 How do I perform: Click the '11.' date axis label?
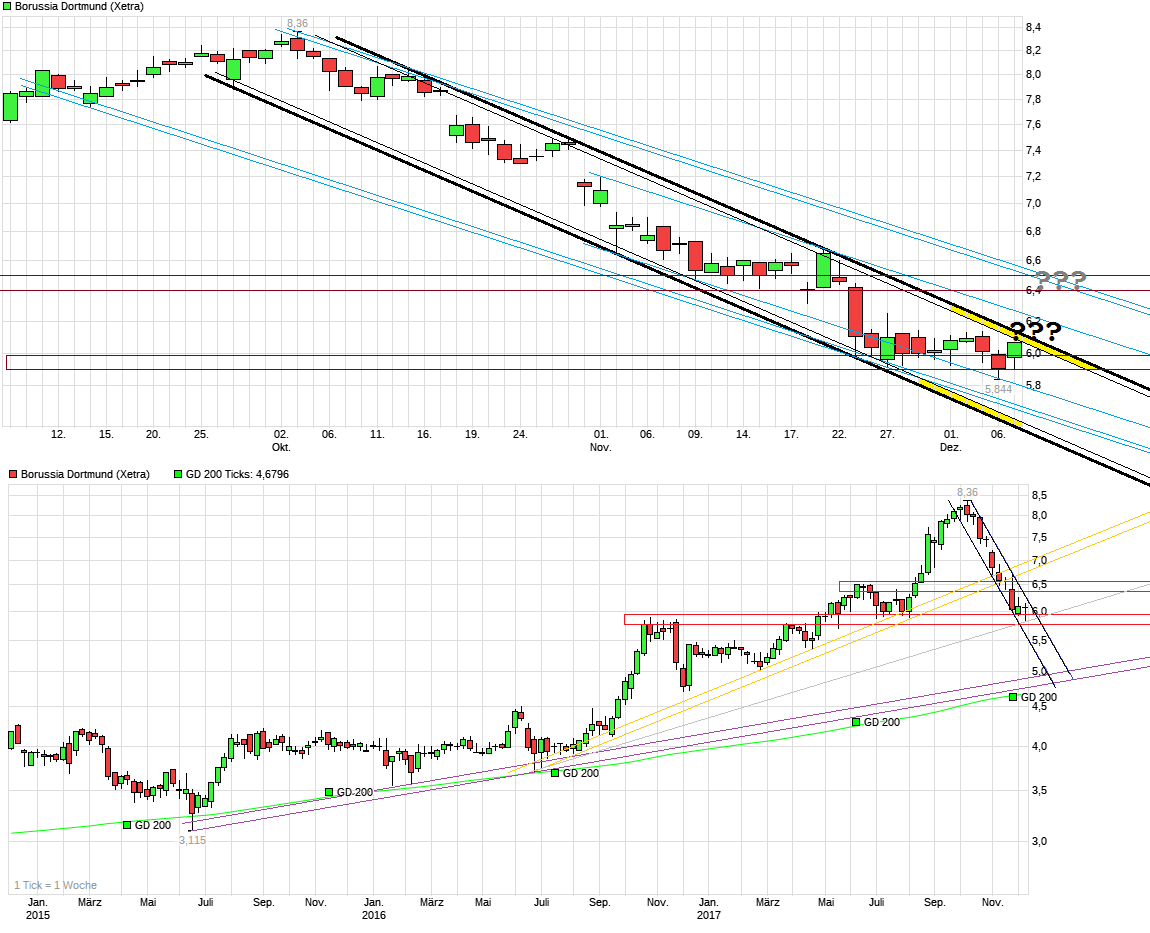377,434
